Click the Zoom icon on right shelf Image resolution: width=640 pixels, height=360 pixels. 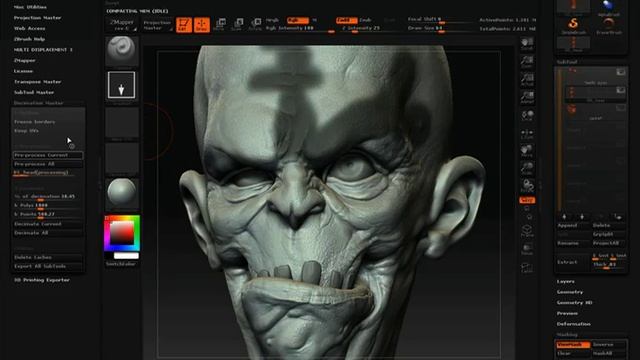pyautogui.click(x=527, y=62)
